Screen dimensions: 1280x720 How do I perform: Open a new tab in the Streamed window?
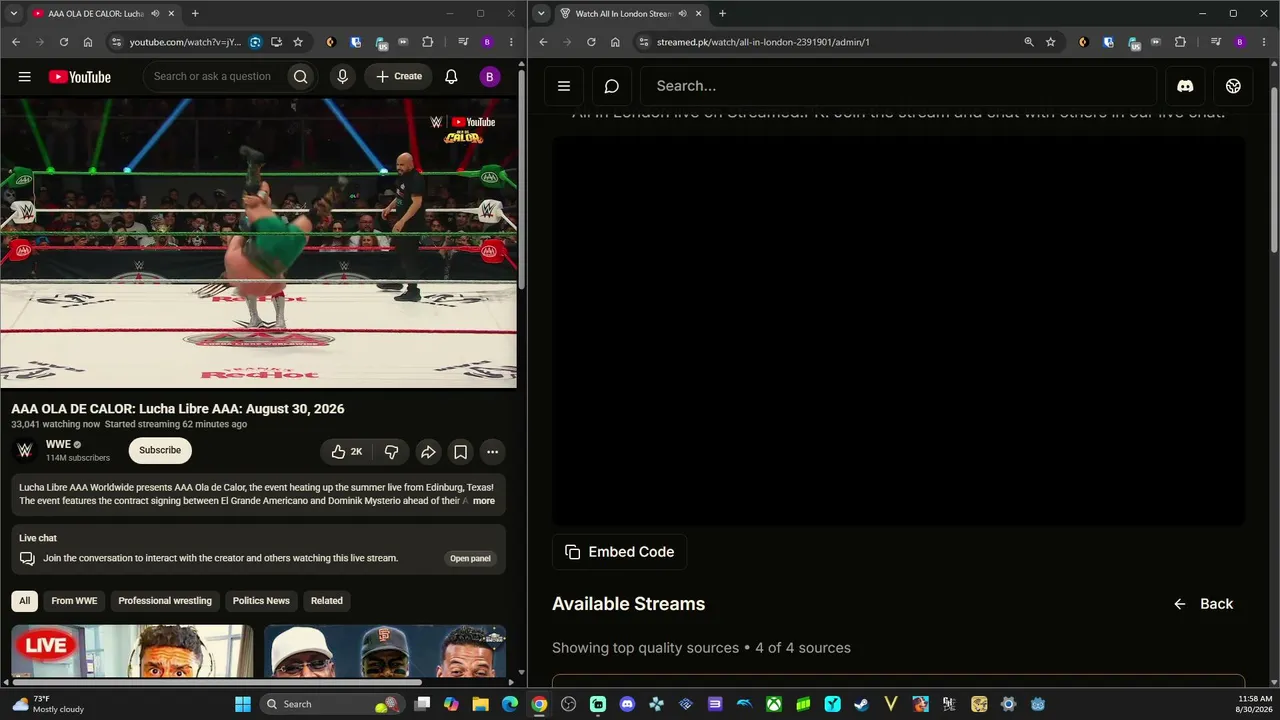[x=722, y=14]
